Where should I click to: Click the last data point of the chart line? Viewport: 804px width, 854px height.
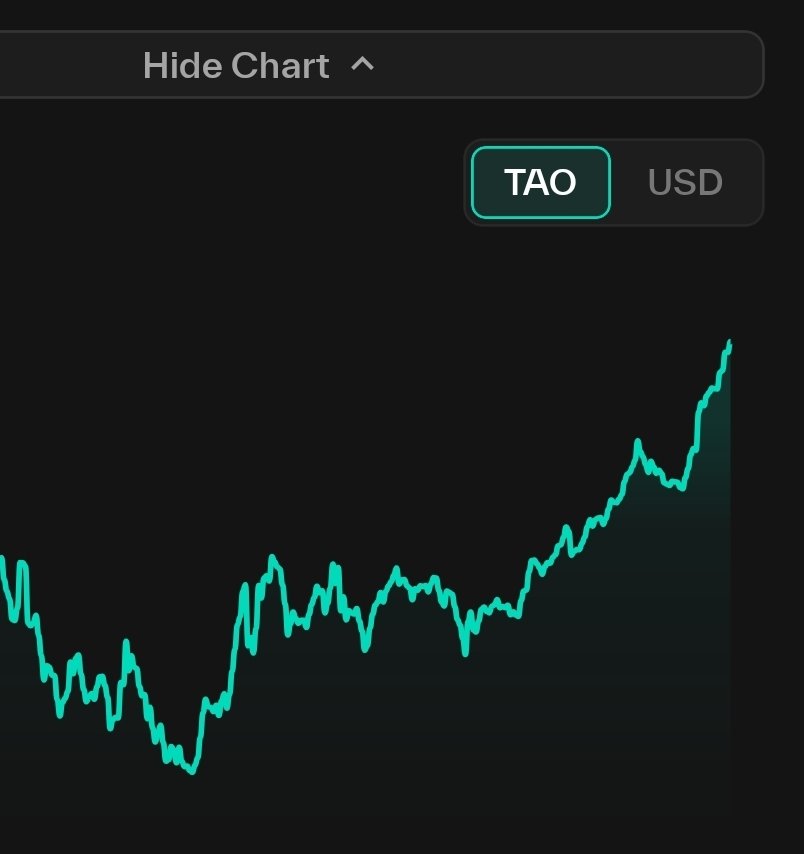coord(730,345)
